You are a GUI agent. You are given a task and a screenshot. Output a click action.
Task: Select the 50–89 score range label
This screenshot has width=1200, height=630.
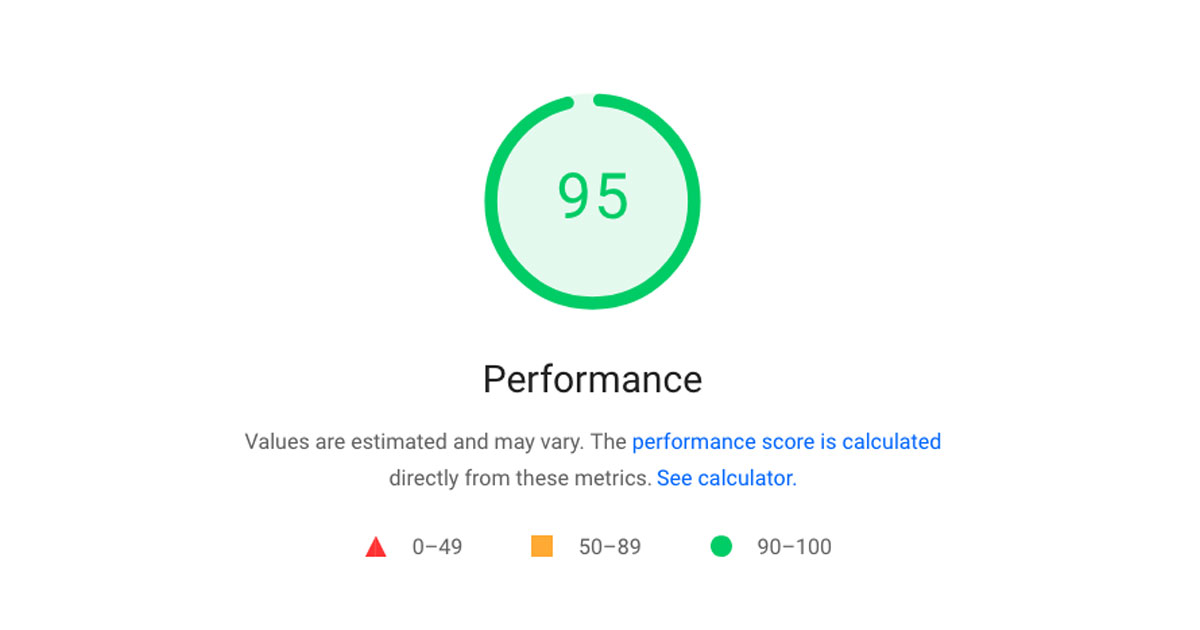[610, 547]
